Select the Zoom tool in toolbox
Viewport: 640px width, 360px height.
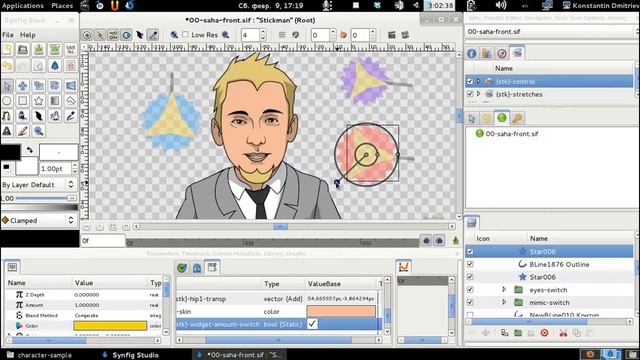(x=39, y=131)
